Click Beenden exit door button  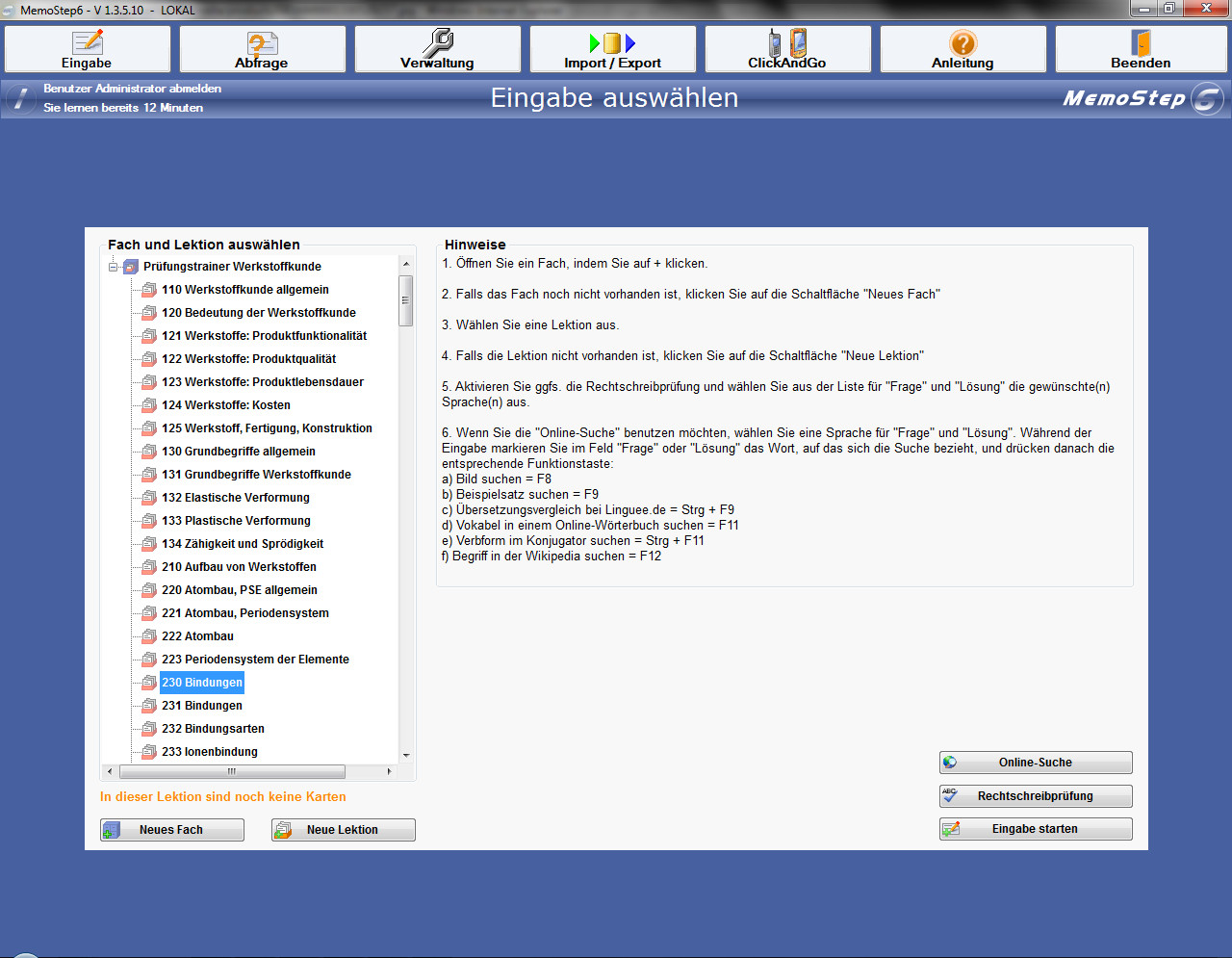coord(1141,49)
